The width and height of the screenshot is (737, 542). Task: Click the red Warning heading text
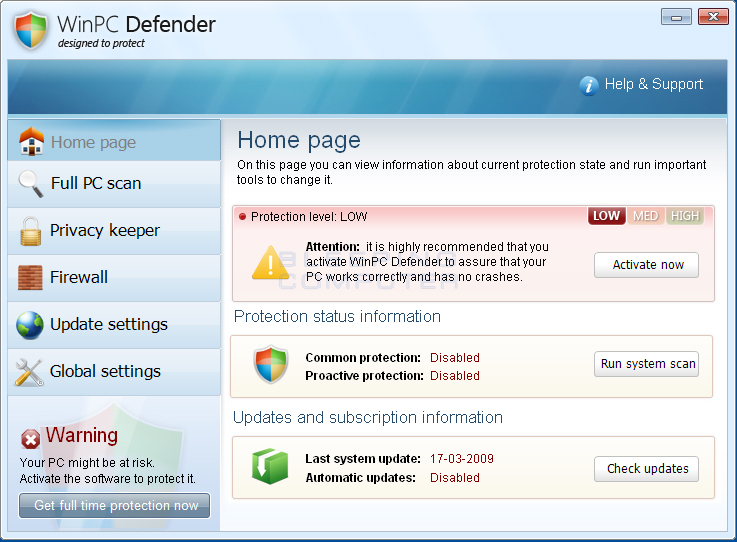point(82,435)
